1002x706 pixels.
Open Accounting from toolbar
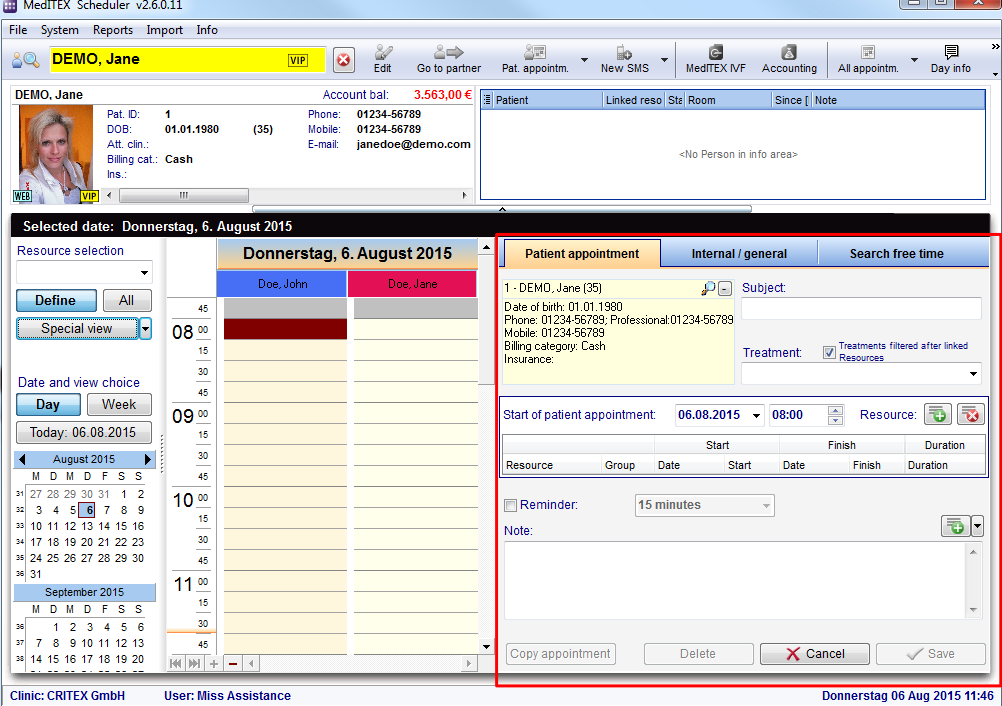pos(789,59)
